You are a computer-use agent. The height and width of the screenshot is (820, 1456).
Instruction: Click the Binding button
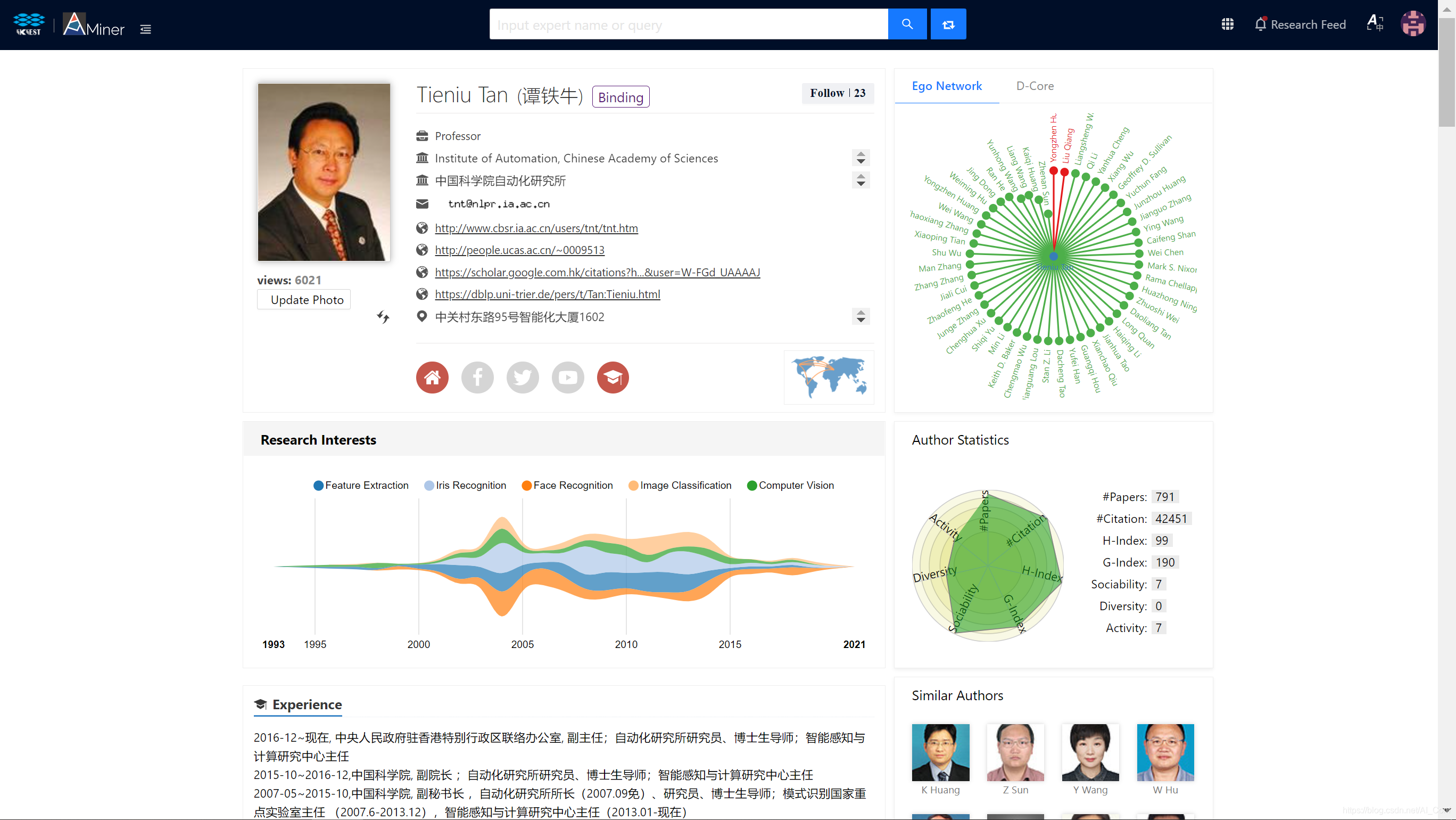pos(621,97)
